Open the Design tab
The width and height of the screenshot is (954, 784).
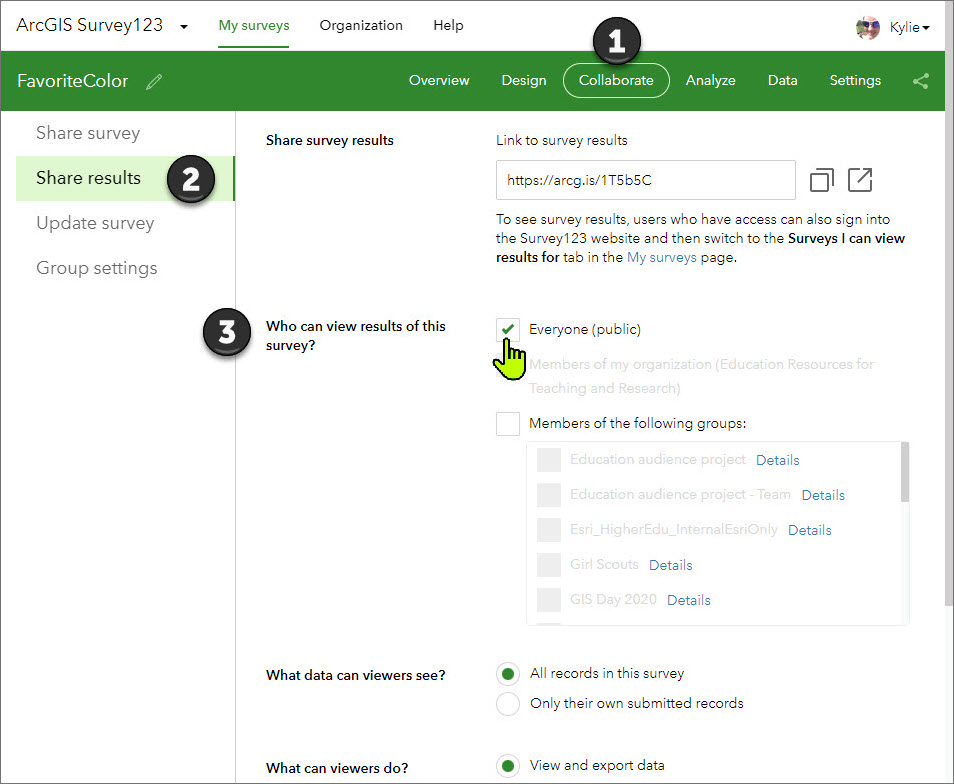coord(524,81)
